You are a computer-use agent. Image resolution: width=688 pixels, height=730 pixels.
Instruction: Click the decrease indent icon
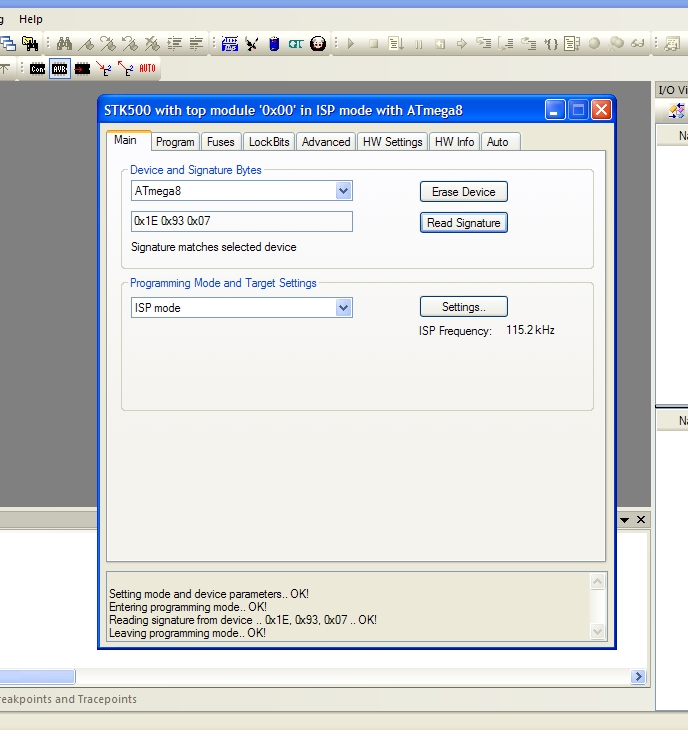click(196, 44)
